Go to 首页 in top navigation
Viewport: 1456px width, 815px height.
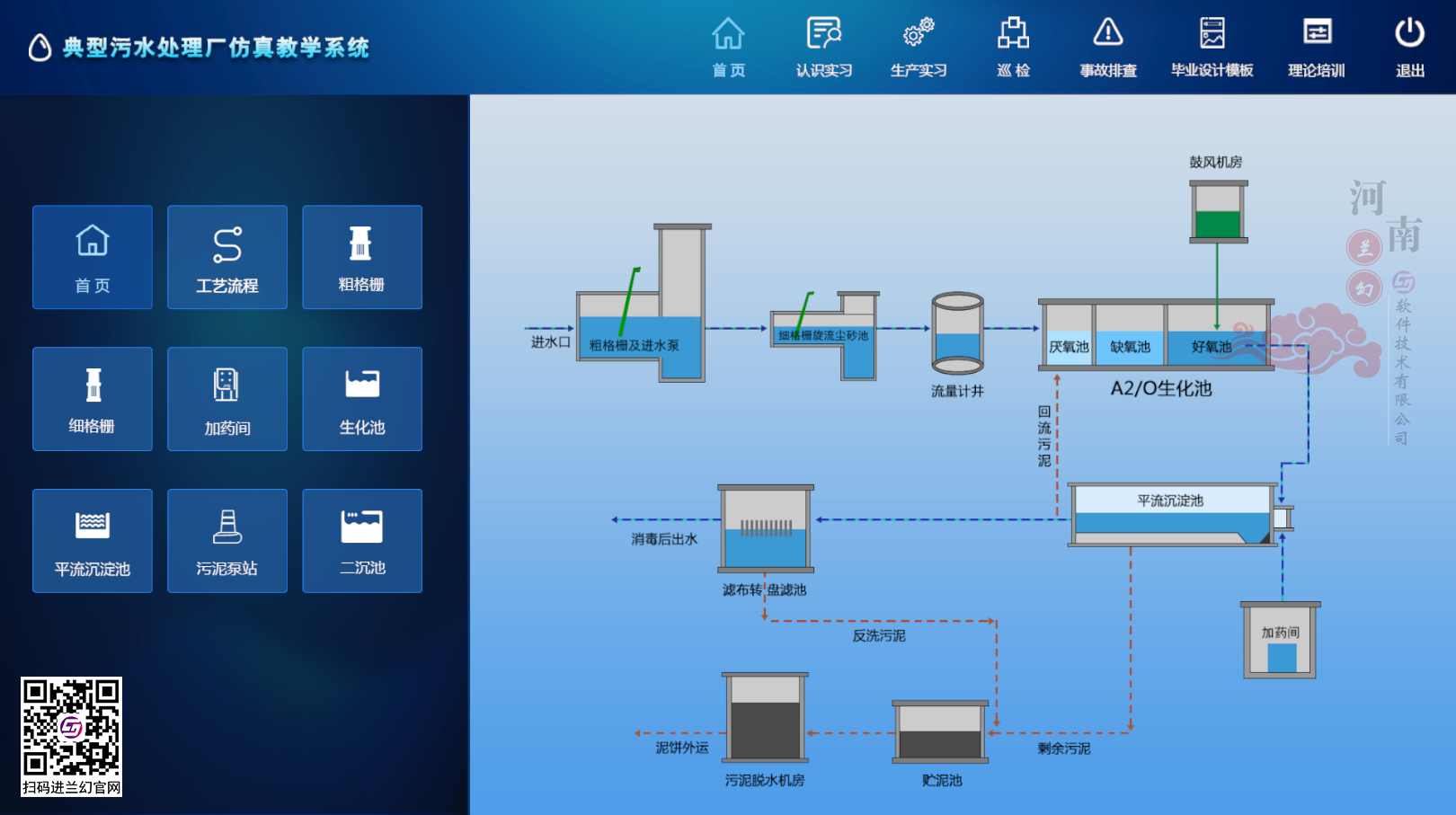click(x=728, y=47)
